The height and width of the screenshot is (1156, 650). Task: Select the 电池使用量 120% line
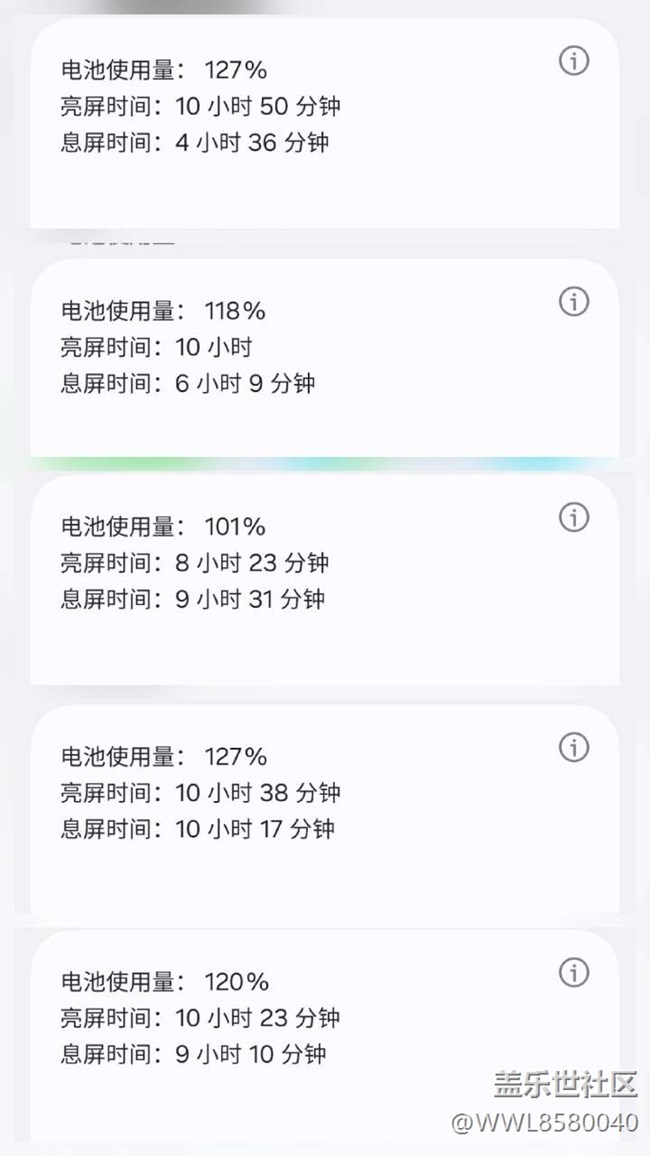tap(165, 981)
